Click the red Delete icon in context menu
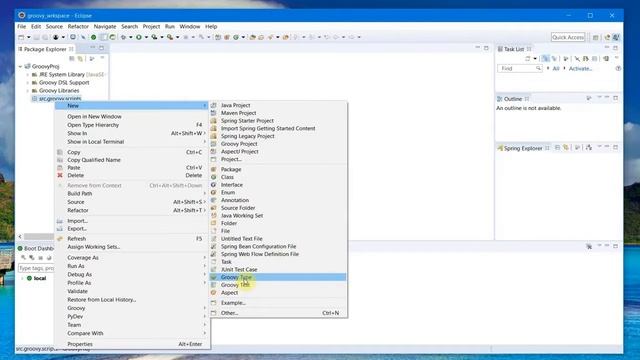 (x=60, y=175)
